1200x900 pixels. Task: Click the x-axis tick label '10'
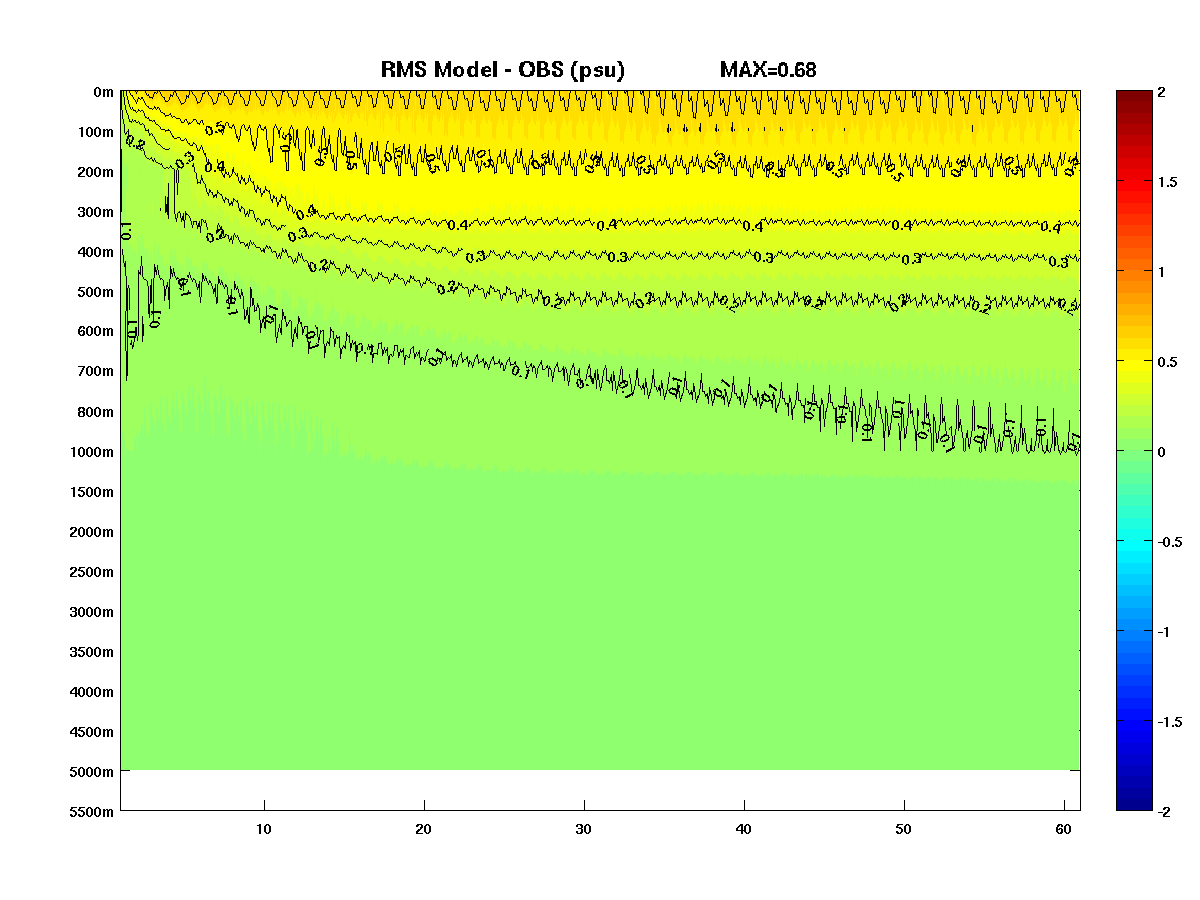pos(264,830)
